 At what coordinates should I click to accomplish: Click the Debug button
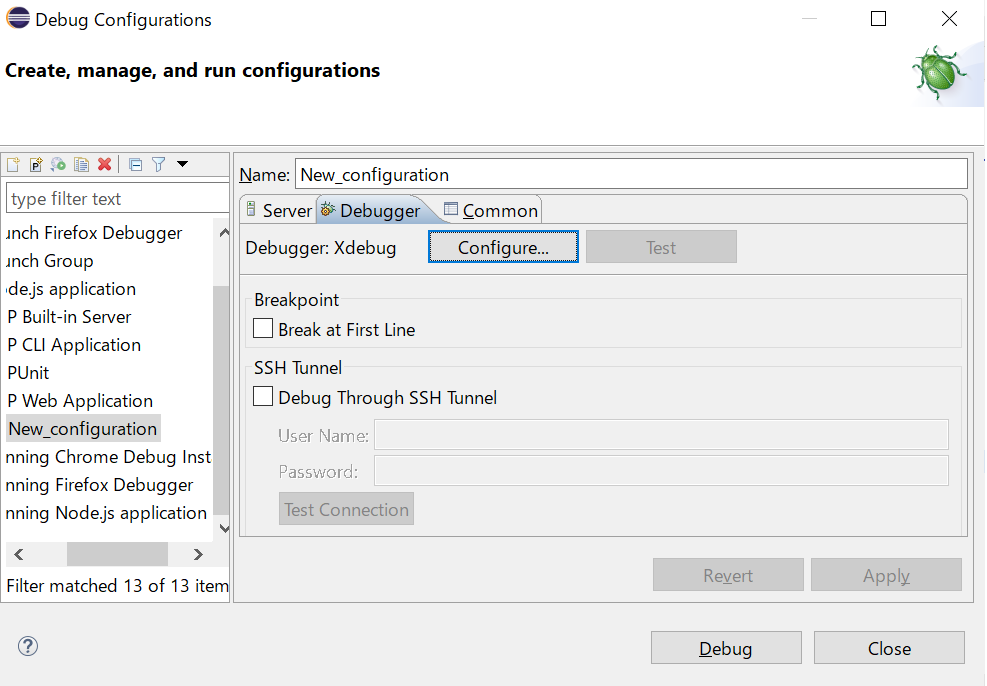(726, 648)
